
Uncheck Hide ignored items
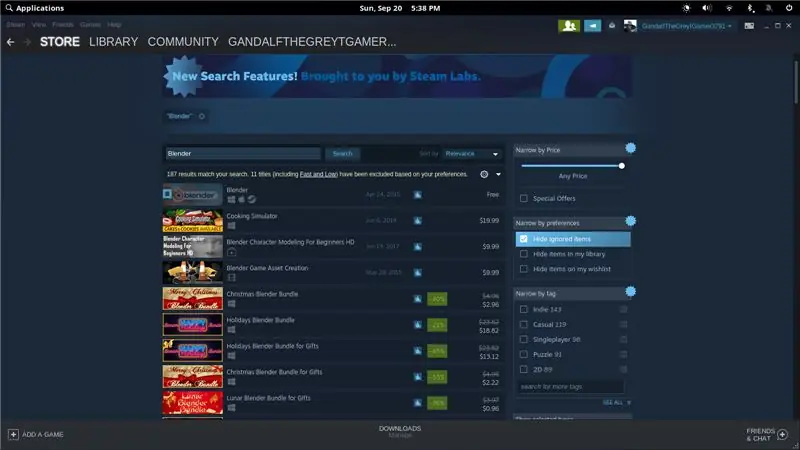tap(523, 239)
